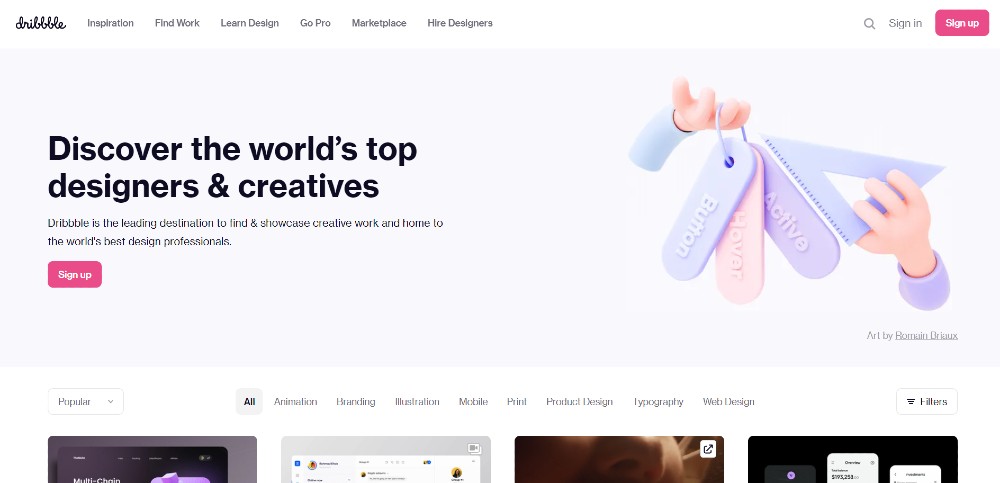Select the Animation category tab

(x=295, y=401)
